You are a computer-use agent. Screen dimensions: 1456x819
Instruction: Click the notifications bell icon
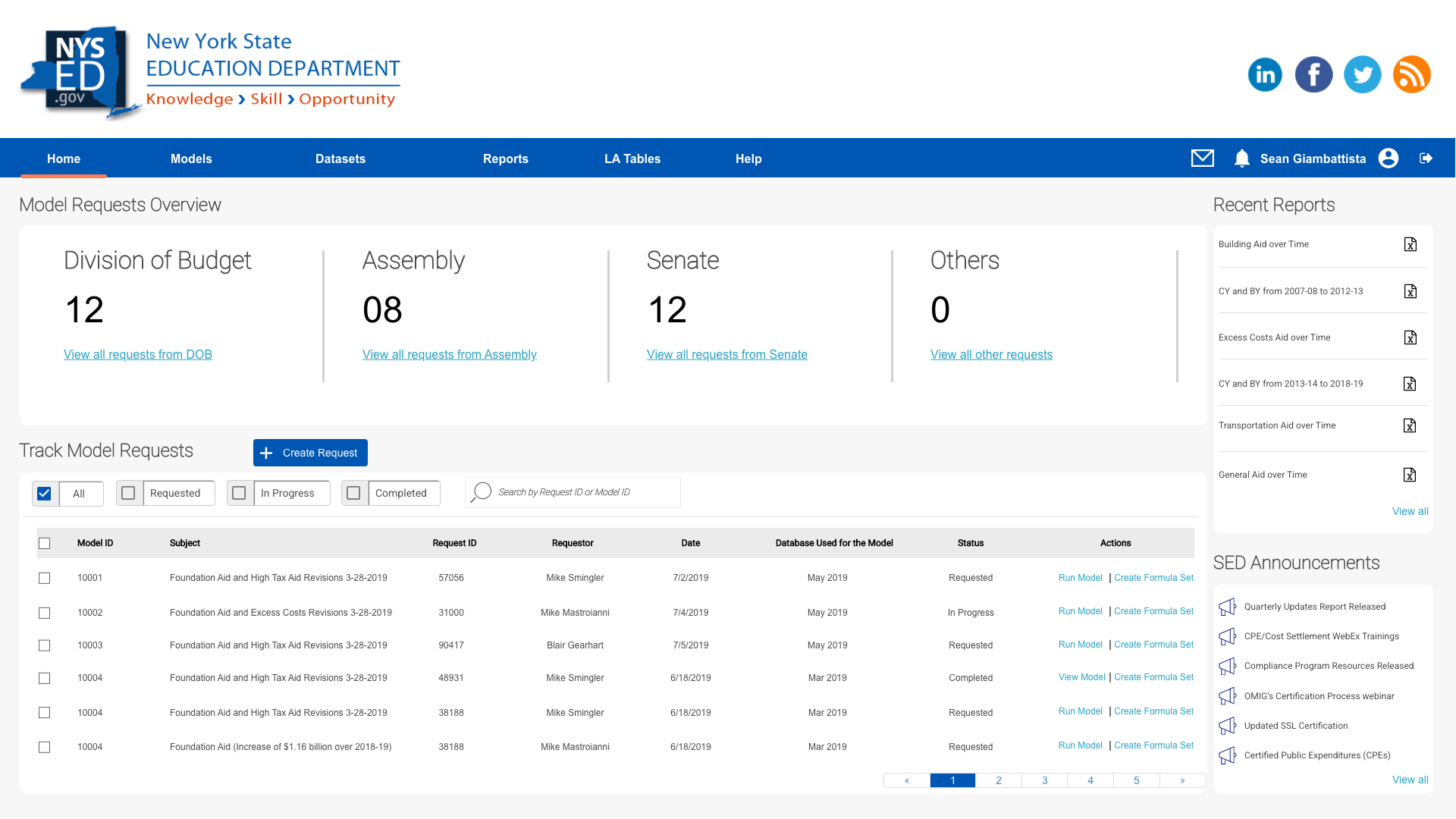(x=1241, y=158)
